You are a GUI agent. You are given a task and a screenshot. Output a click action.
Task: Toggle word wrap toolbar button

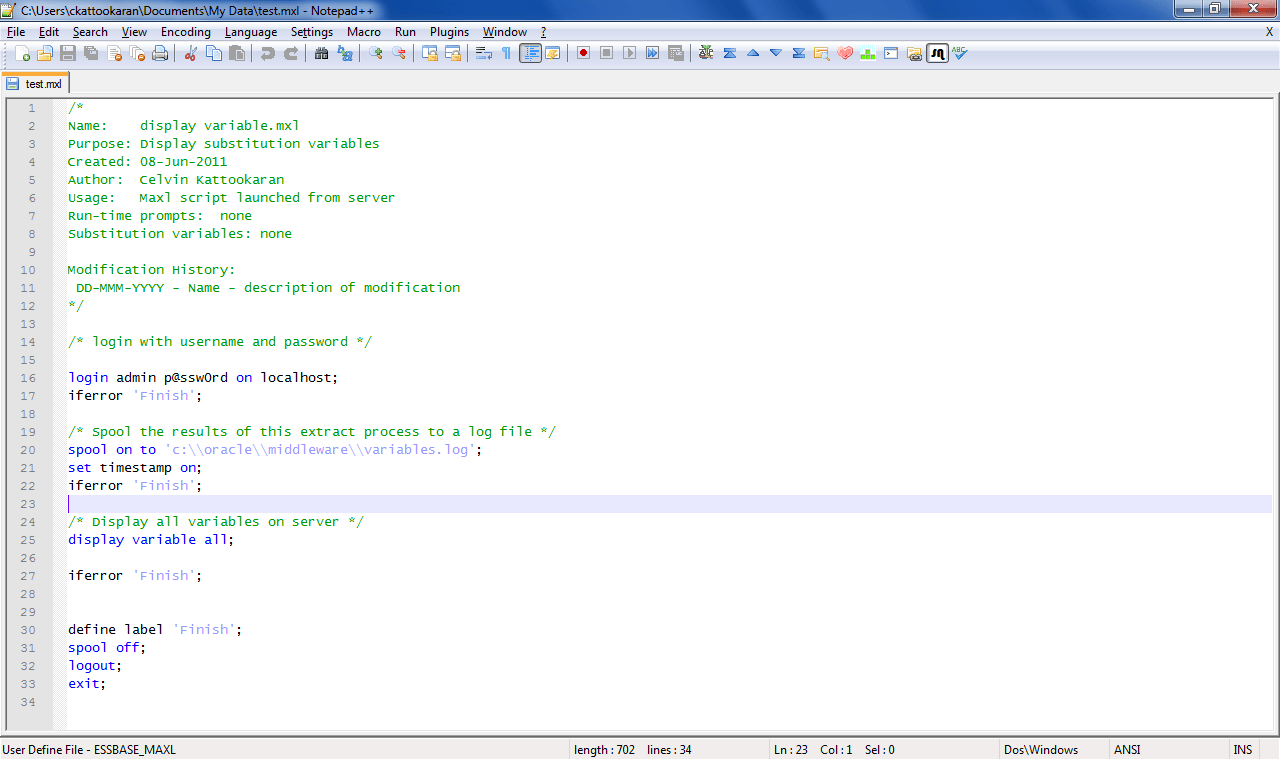coord(484,53)
